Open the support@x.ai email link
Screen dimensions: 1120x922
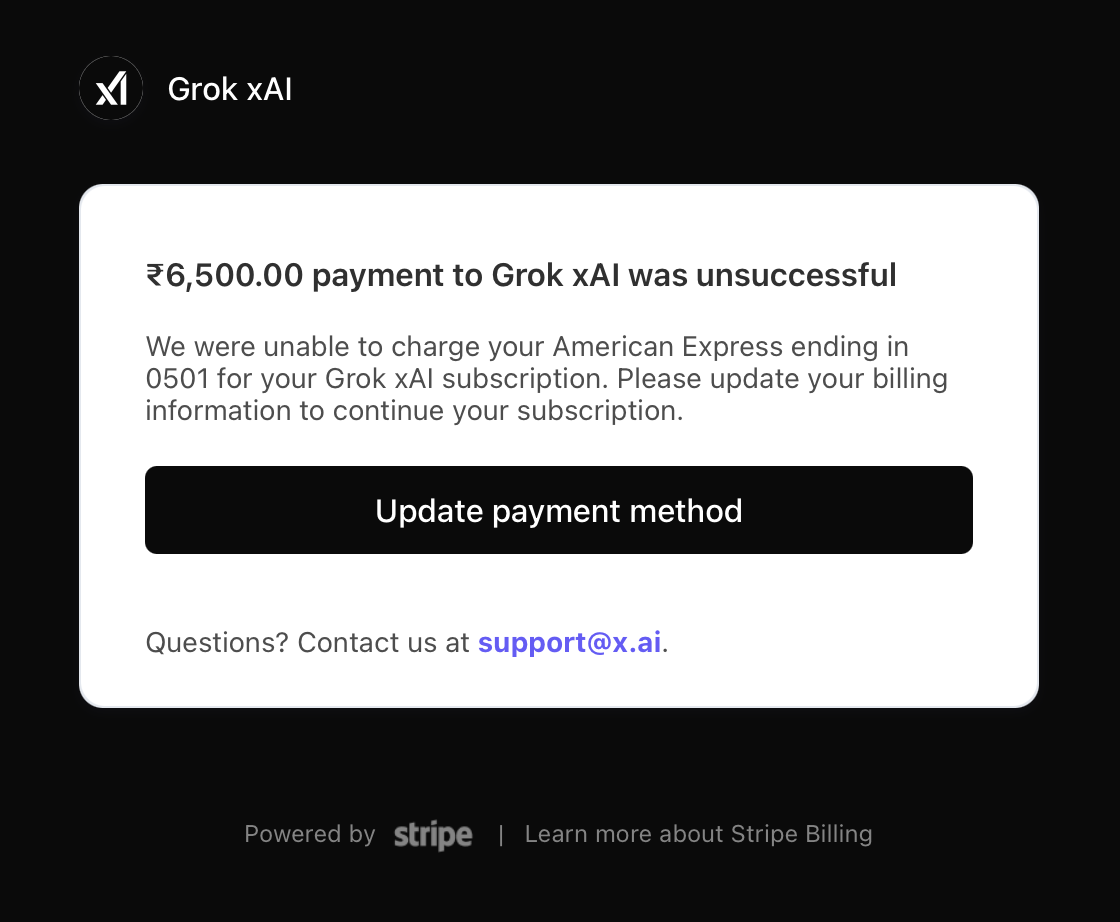(569, 643)
